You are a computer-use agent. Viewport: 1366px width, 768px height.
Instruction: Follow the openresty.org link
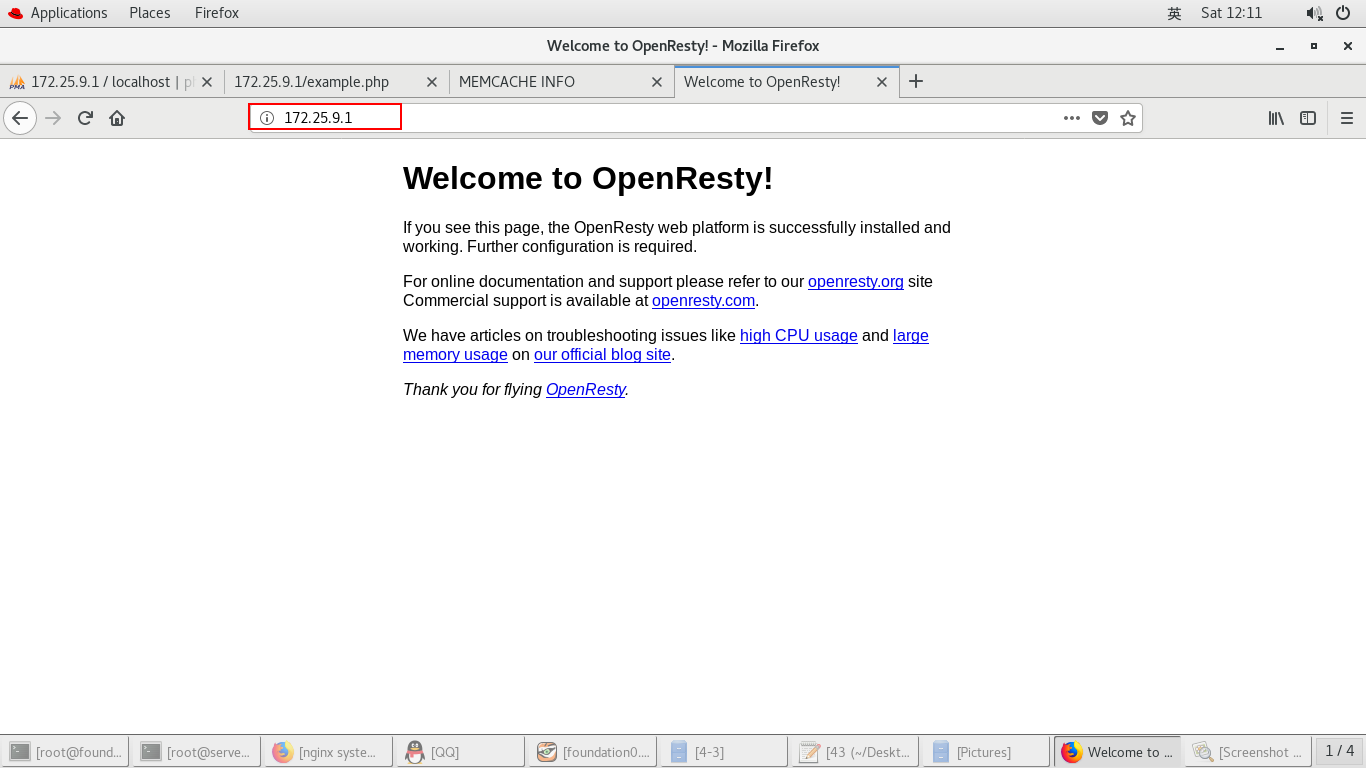856,282
